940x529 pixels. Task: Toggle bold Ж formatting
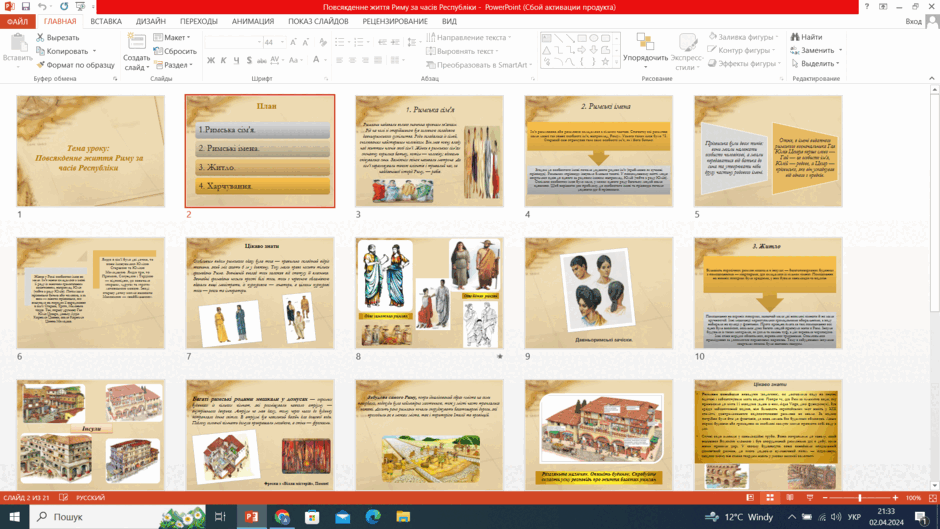211,60
